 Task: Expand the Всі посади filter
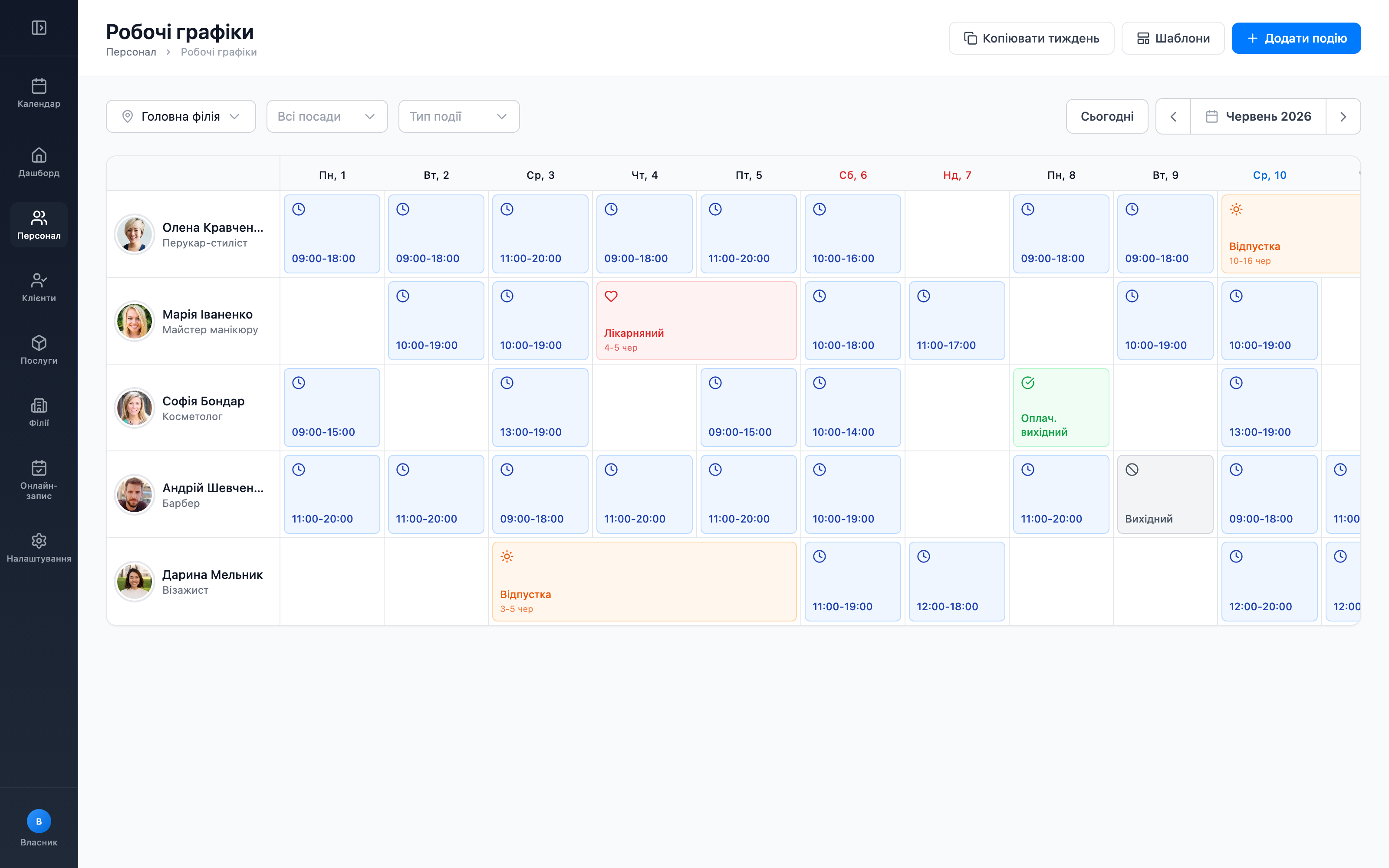click(327, 117)
